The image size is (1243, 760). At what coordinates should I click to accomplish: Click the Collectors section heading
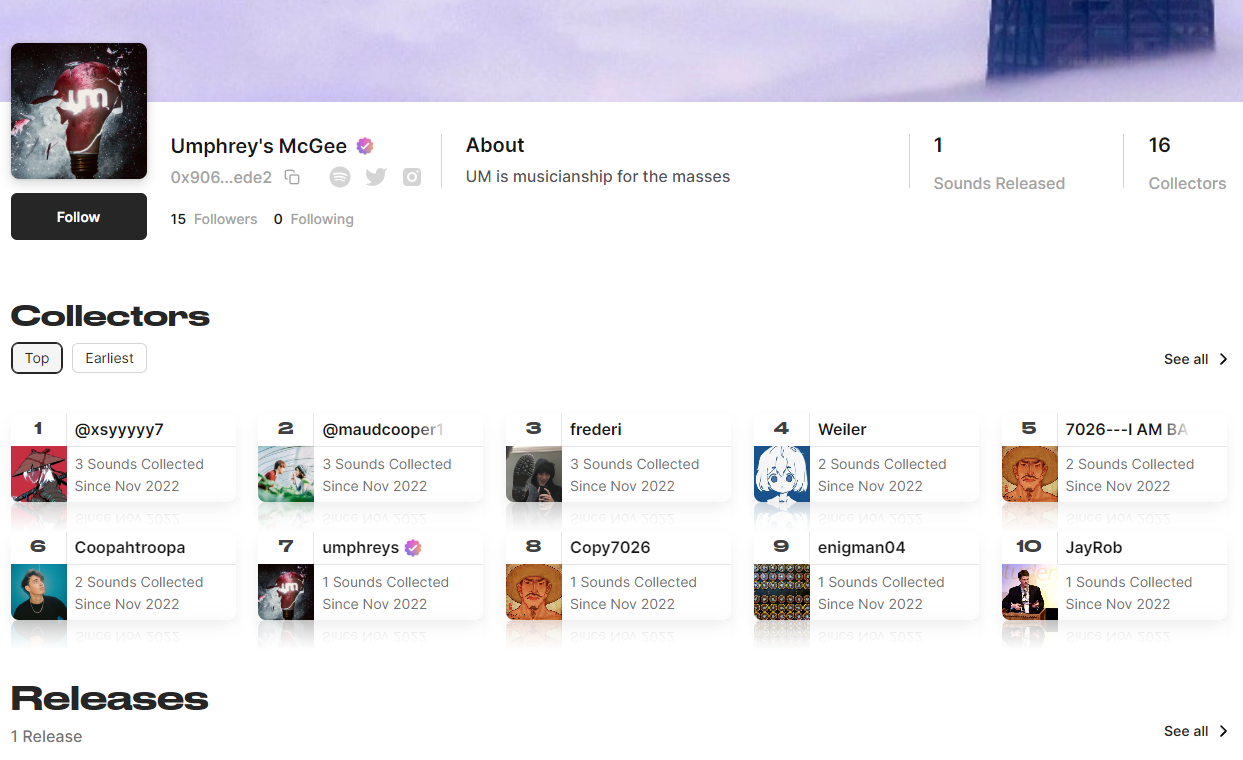click(110, 316)
